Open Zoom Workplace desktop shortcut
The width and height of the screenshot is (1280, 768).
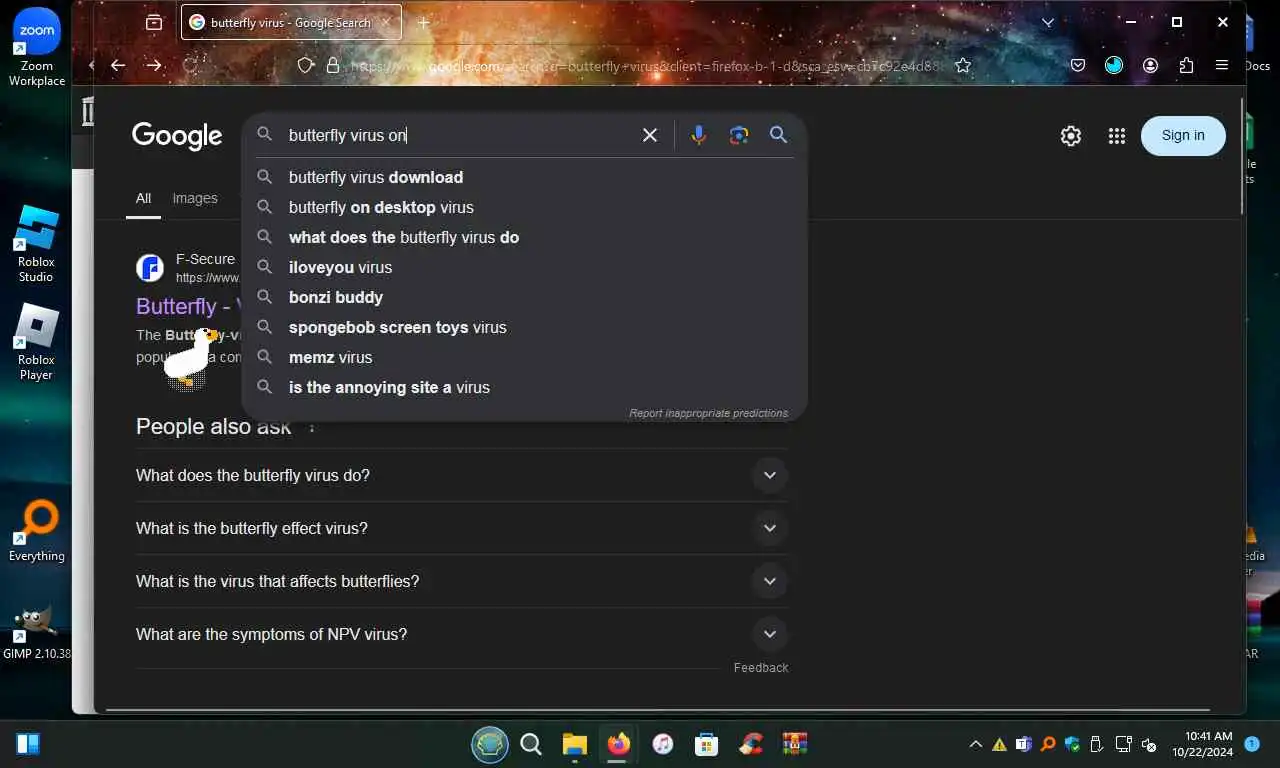click(37, 46)
